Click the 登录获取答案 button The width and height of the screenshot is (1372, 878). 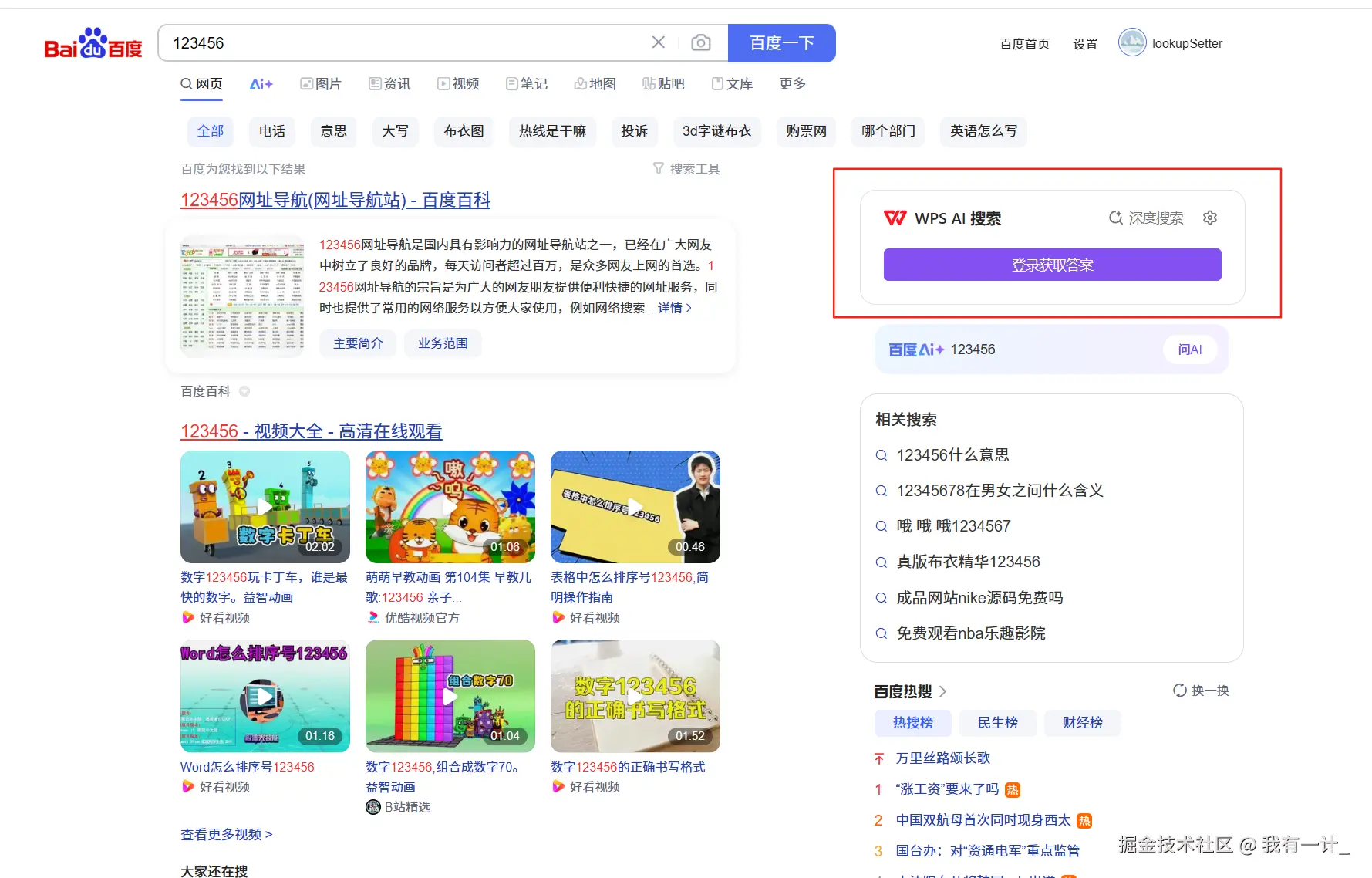[1052, 265]
